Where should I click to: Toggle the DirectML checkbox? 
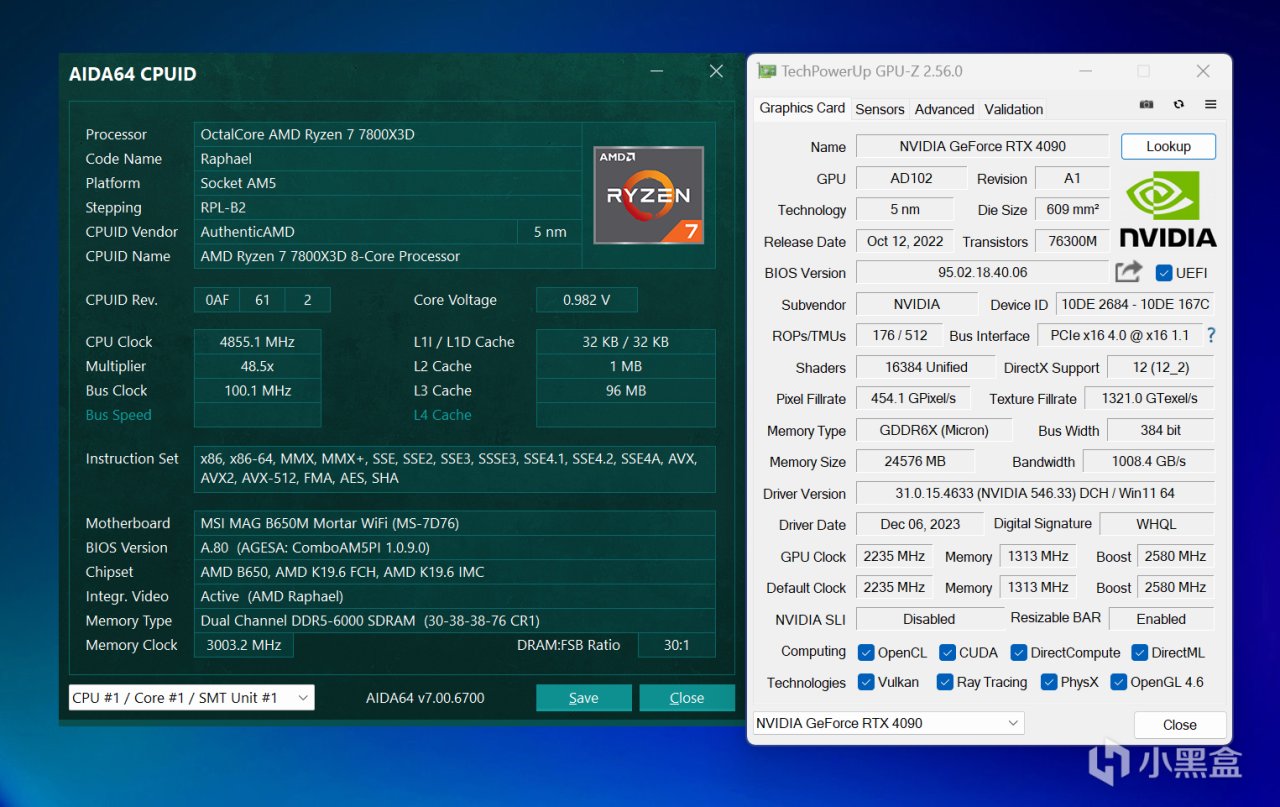click(x=1139, y=652)
